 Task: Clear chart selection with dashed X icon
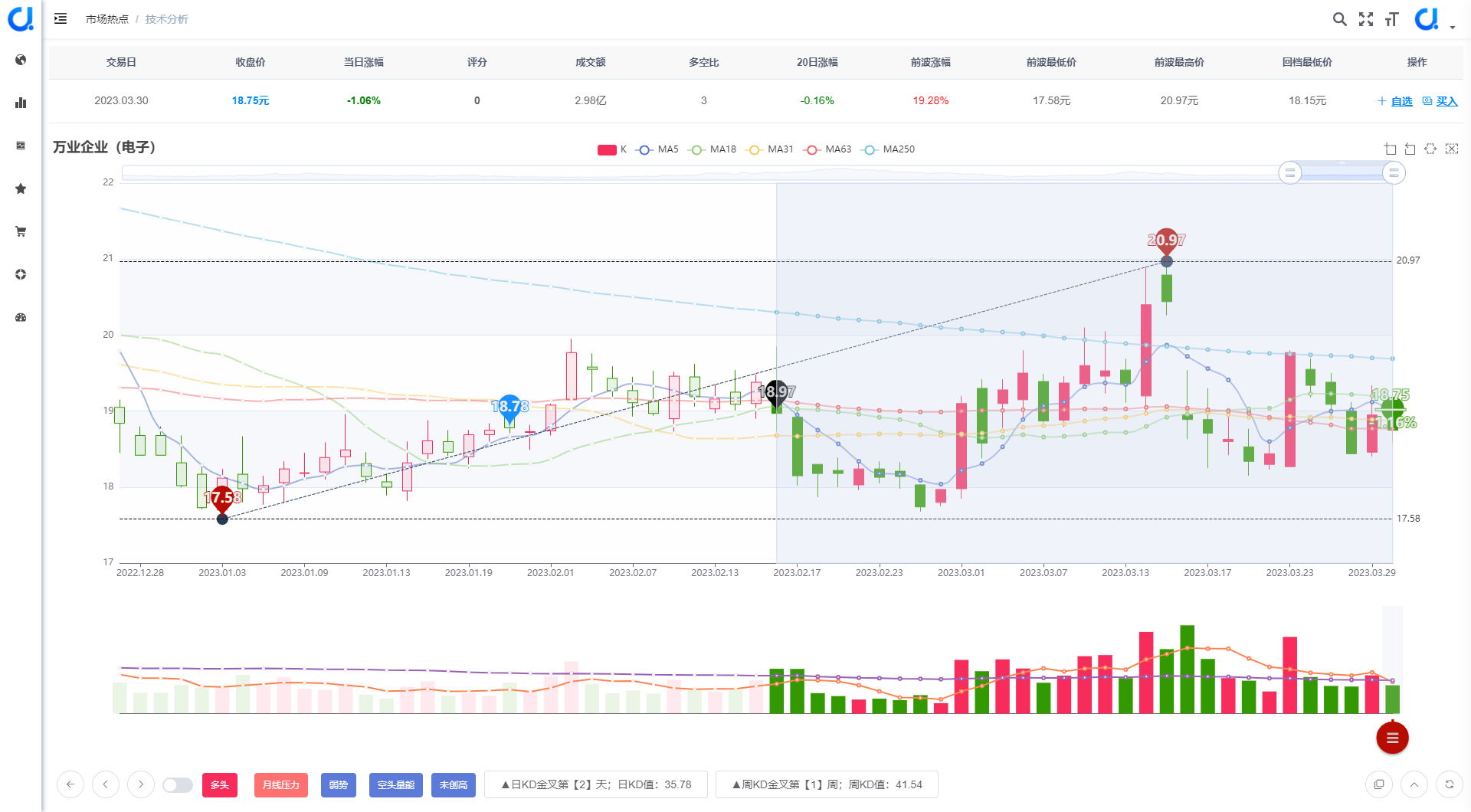[1452, 149]
